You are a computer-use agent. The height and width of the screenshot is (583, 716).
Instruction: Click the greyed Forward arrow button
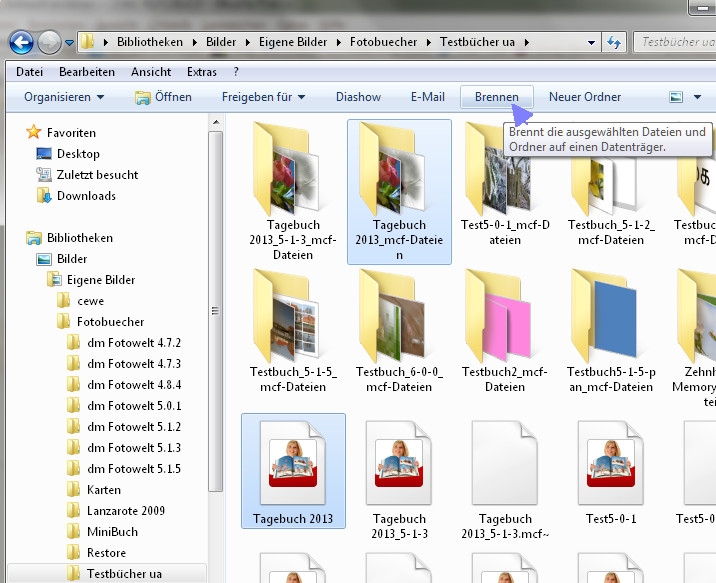(49, 42)
